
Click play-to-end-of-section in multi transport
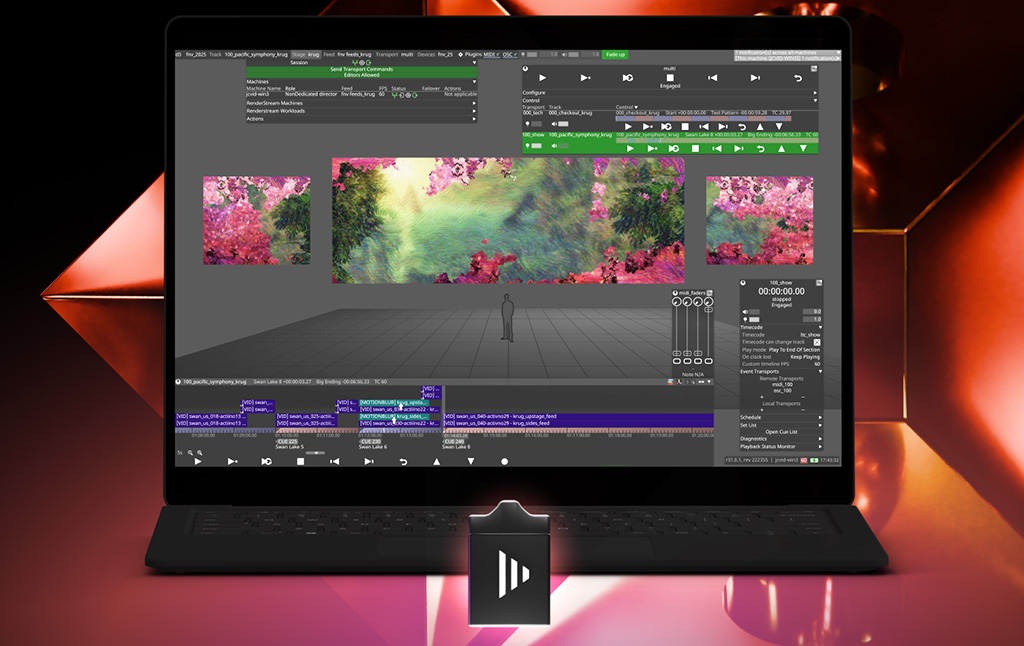pyautogui.click(x=585, y=78)
